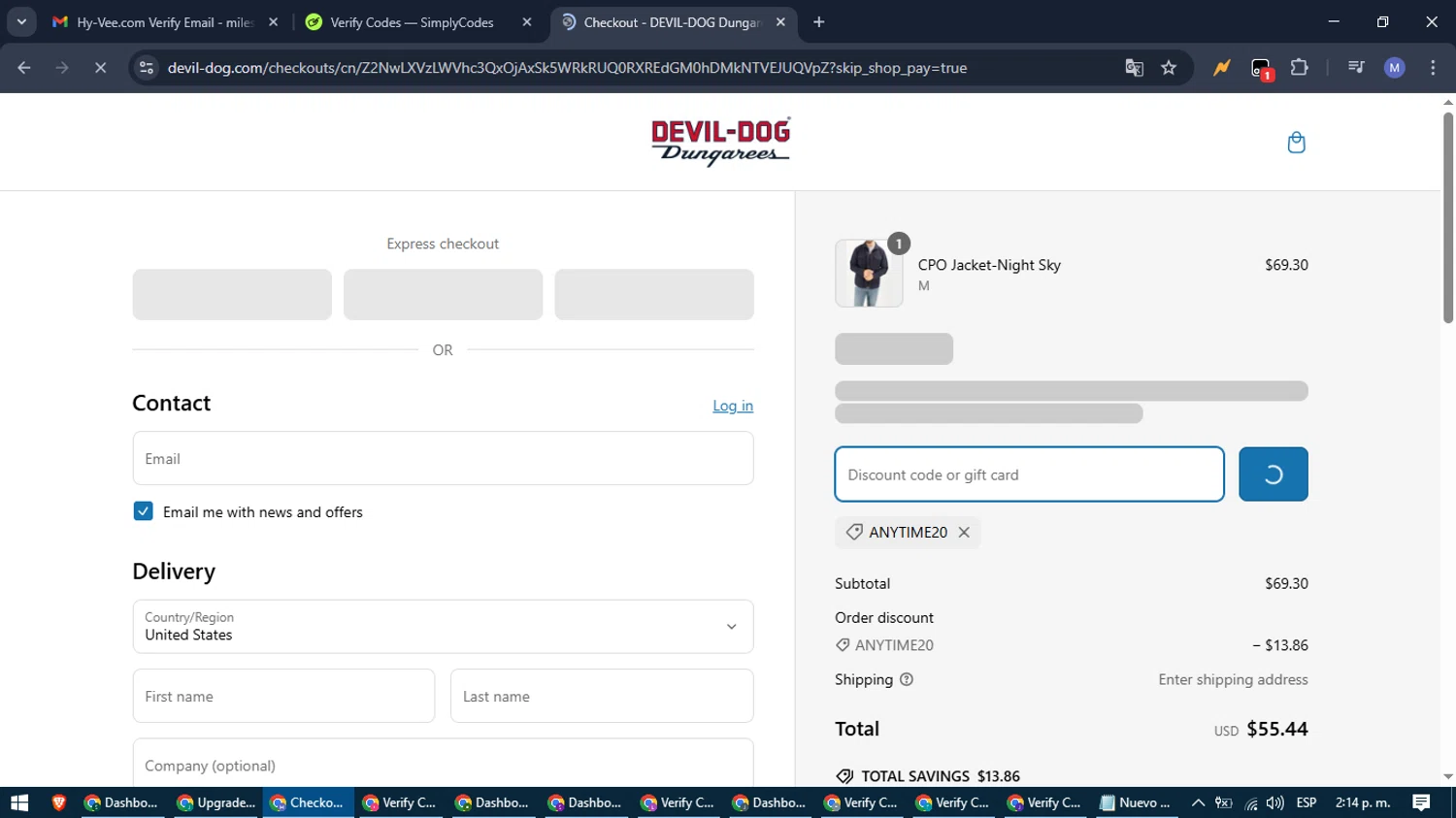Image resolution: width=1456 pixels, height=818 pixels.
Task: Close the Verify Codes SimplyCodes tab
Action: tap(527, 22)
